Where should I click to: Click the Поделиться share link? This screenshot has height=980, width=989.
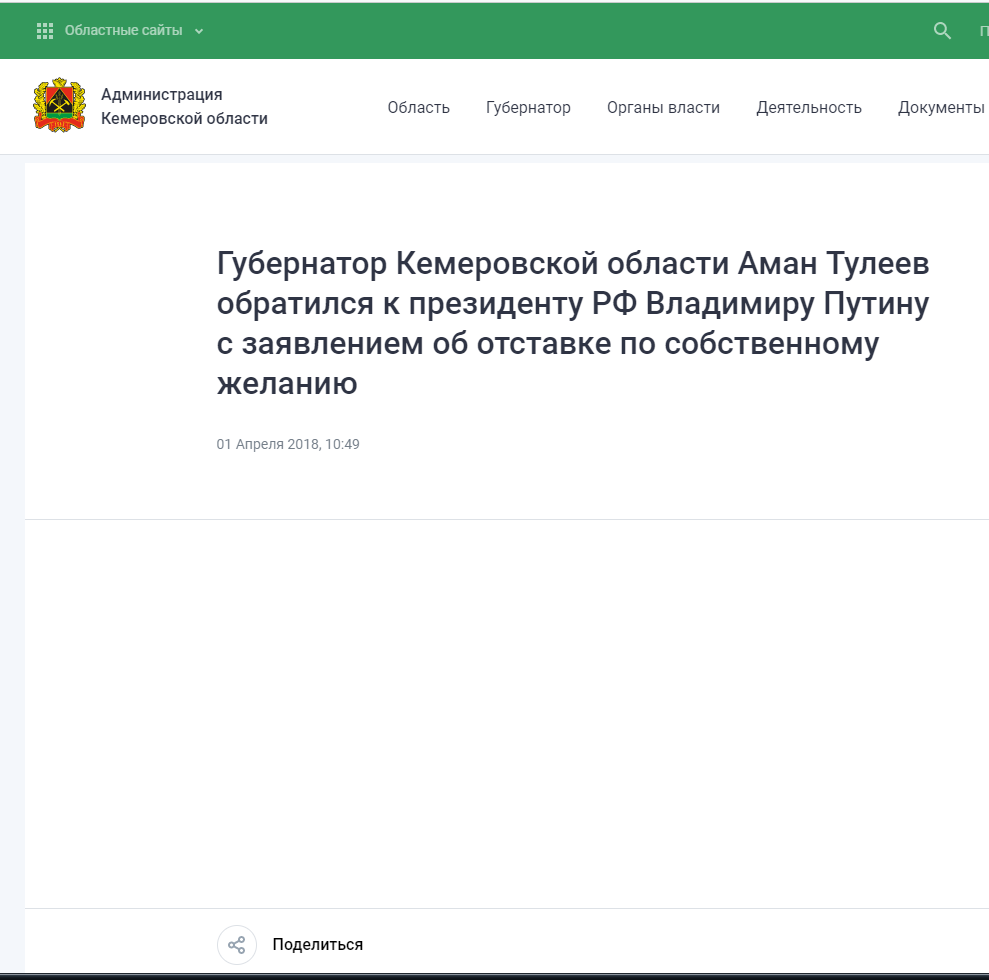tap(318, 943)
